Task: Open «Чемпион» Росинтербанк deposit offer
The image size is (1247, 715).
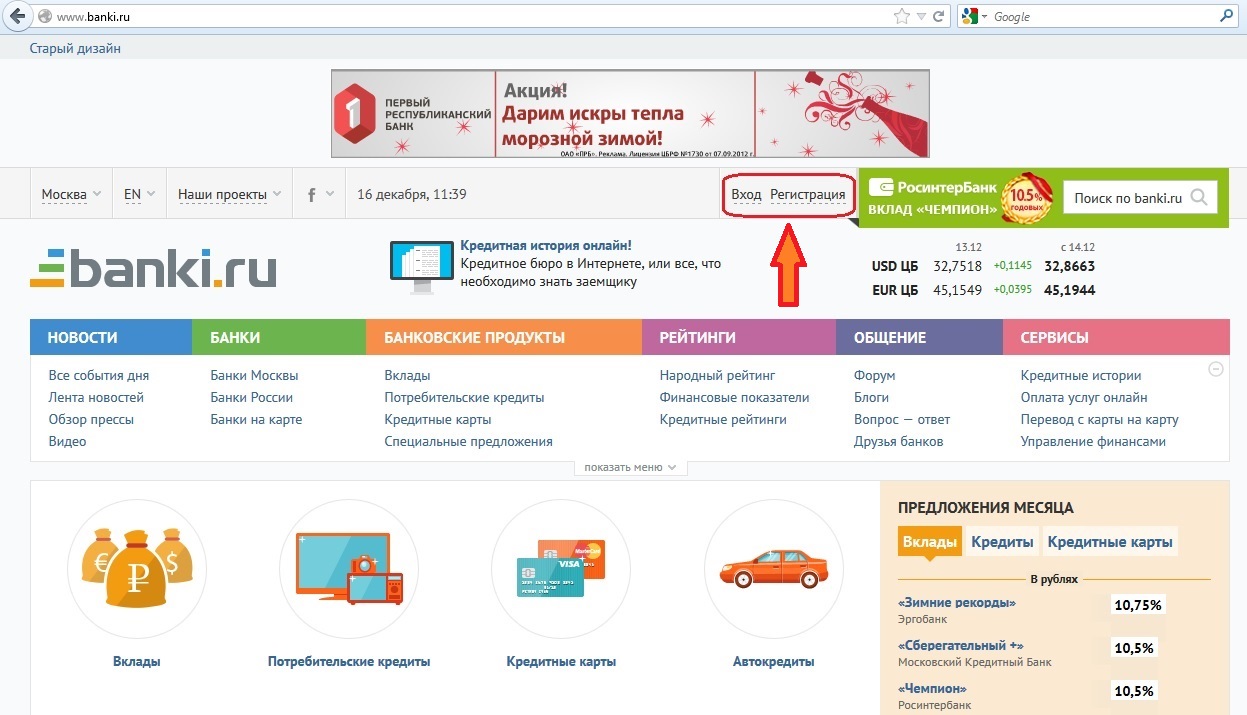Action: point(933,689)
